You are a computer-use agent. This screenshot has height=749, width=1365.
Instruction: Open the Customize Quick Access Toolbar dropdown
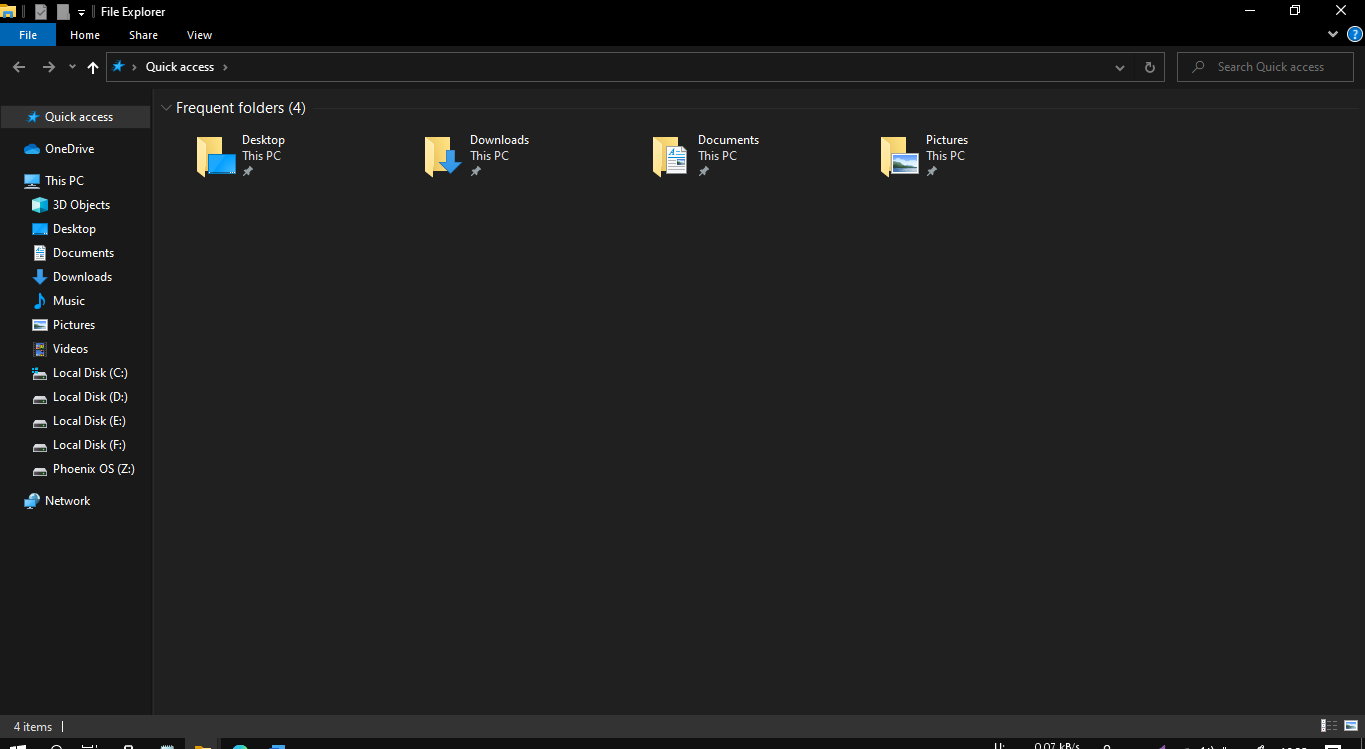(80, 11)
